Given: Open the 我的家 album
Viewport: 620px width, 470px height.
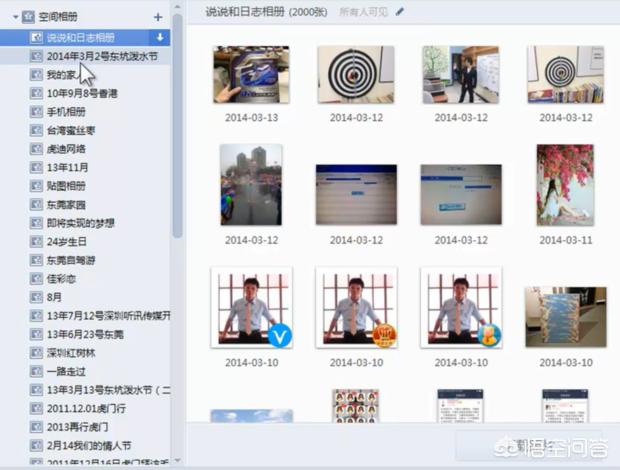Looking at the screenshot, I should click(x=61, y=75).
